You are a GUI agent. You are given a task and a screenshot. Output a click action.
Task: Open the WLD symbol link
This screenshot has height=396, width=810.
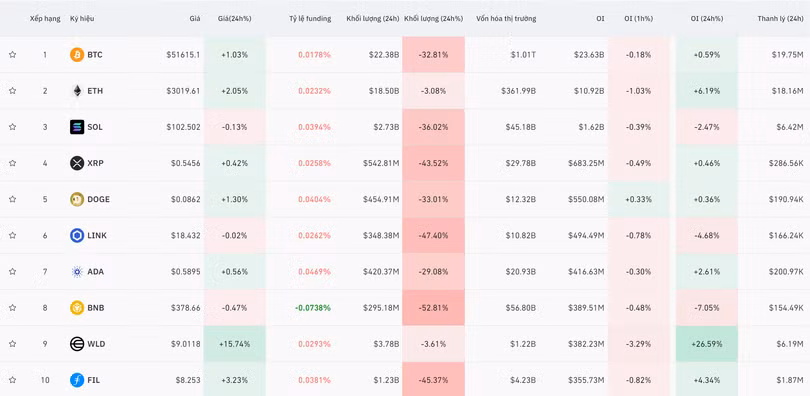coord(96,344)
